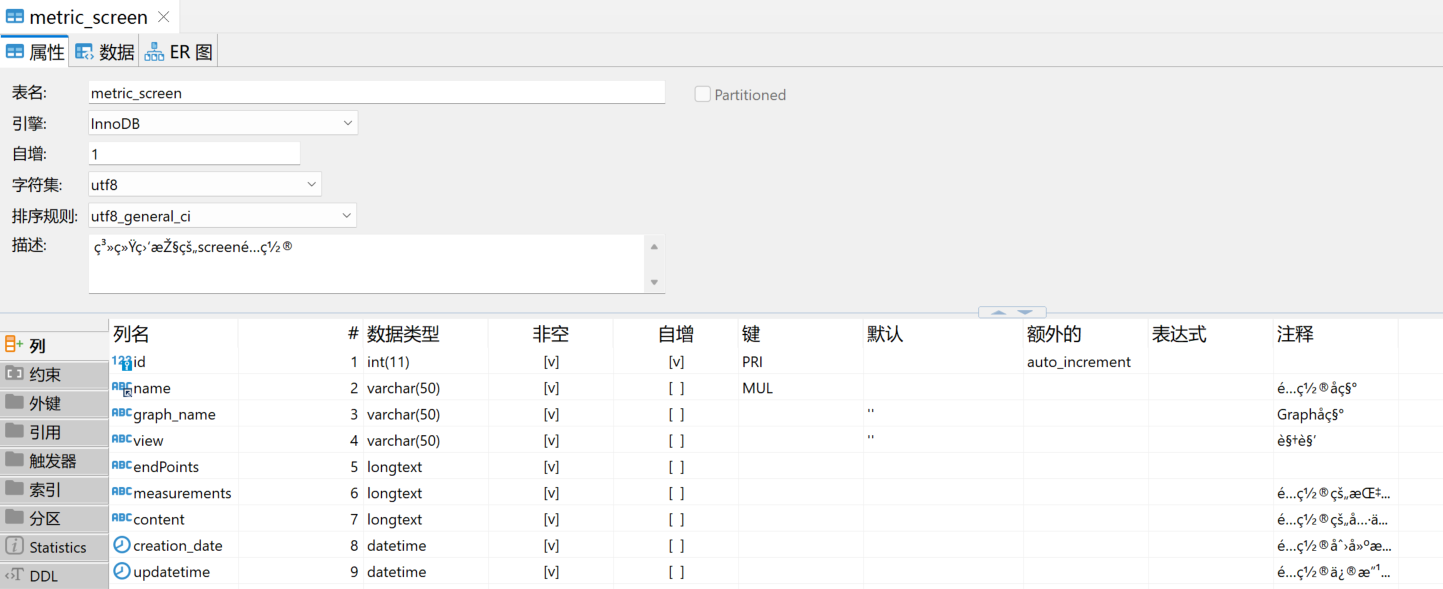Viewport: 1443px width, 589px height.
Task: Click the 触发器 folder icon
Action: pos(14,460)
